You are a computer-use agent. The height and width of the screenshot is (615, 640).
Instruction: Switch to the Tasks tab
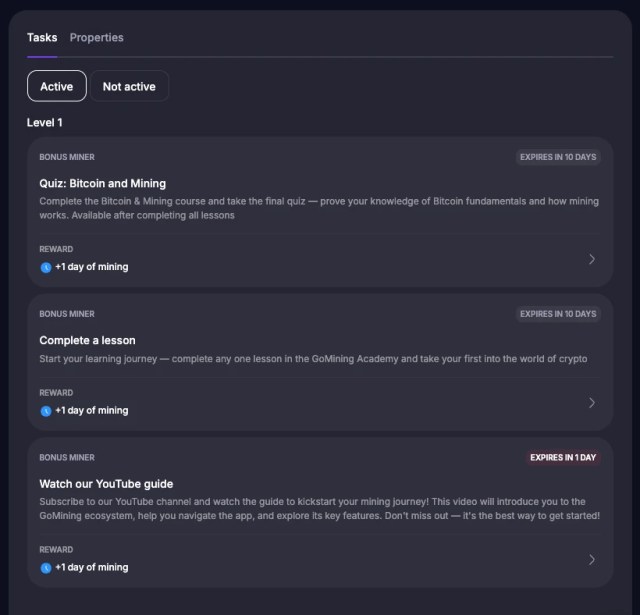(42, 38)
